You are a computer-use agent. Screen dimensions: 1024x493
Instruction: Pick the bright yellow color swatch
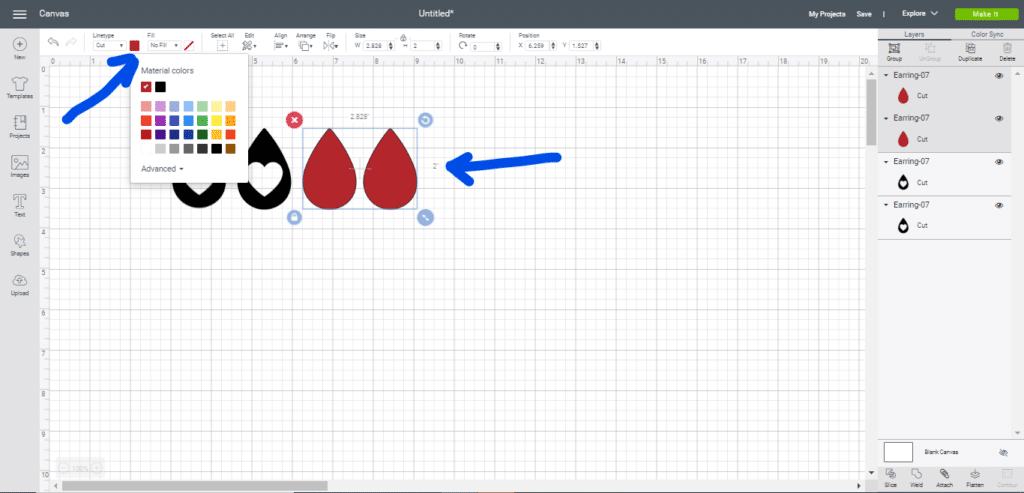pyautogui.click(x=216, y=120)
